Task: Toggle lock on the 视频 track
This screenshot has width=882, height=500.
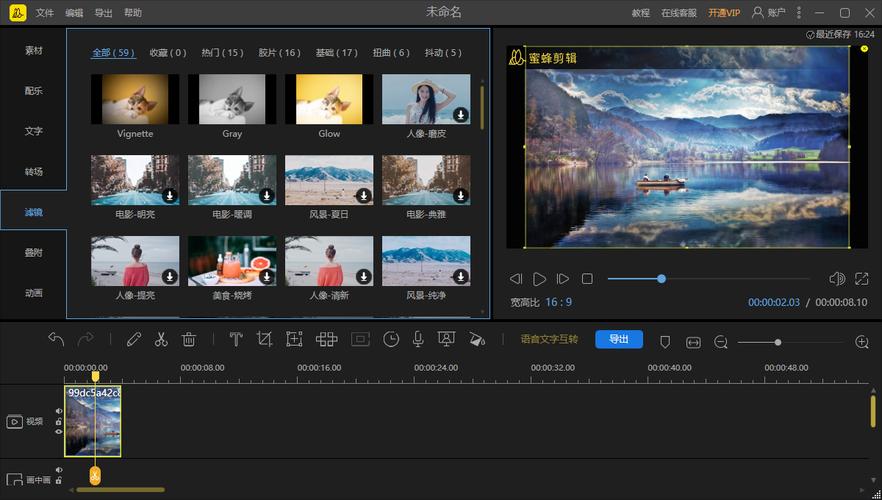Action: click(x=59, y=422)
